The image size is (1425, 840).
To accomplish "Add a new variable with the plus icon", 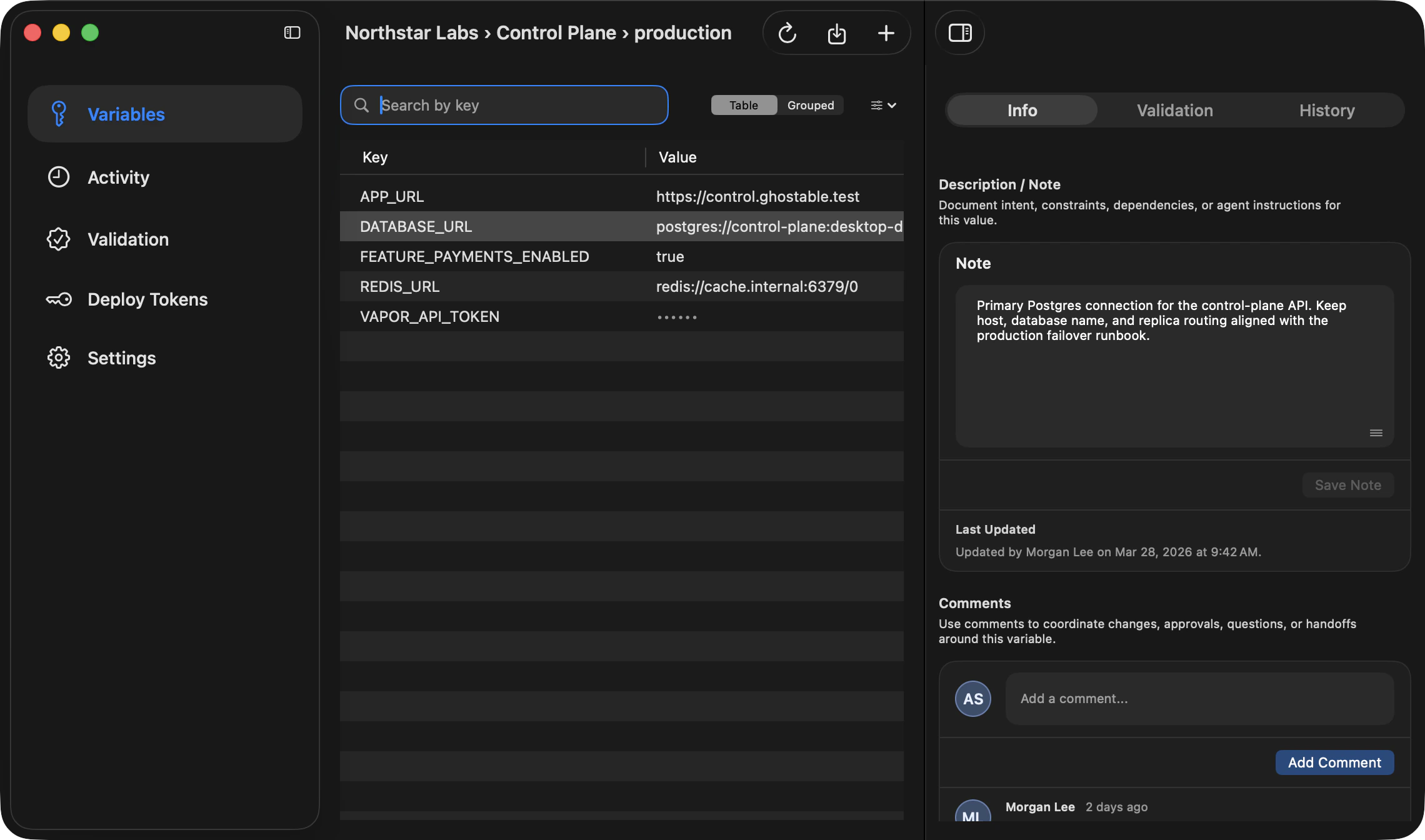I will click(886, 32).
